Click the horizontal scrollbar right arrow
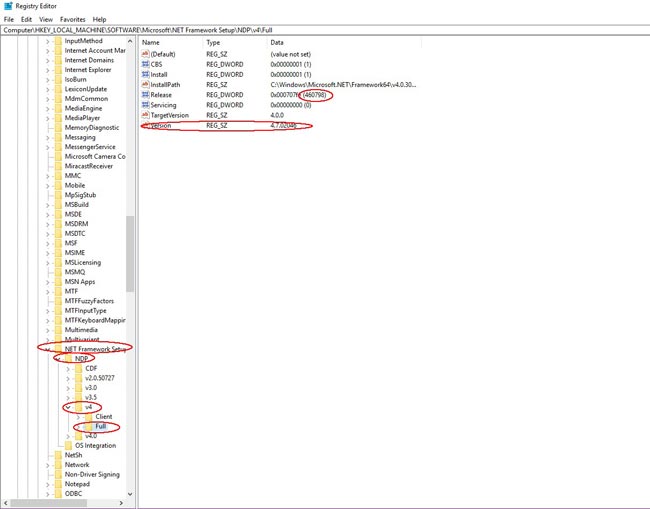650x509 pixels. [121, 503]
